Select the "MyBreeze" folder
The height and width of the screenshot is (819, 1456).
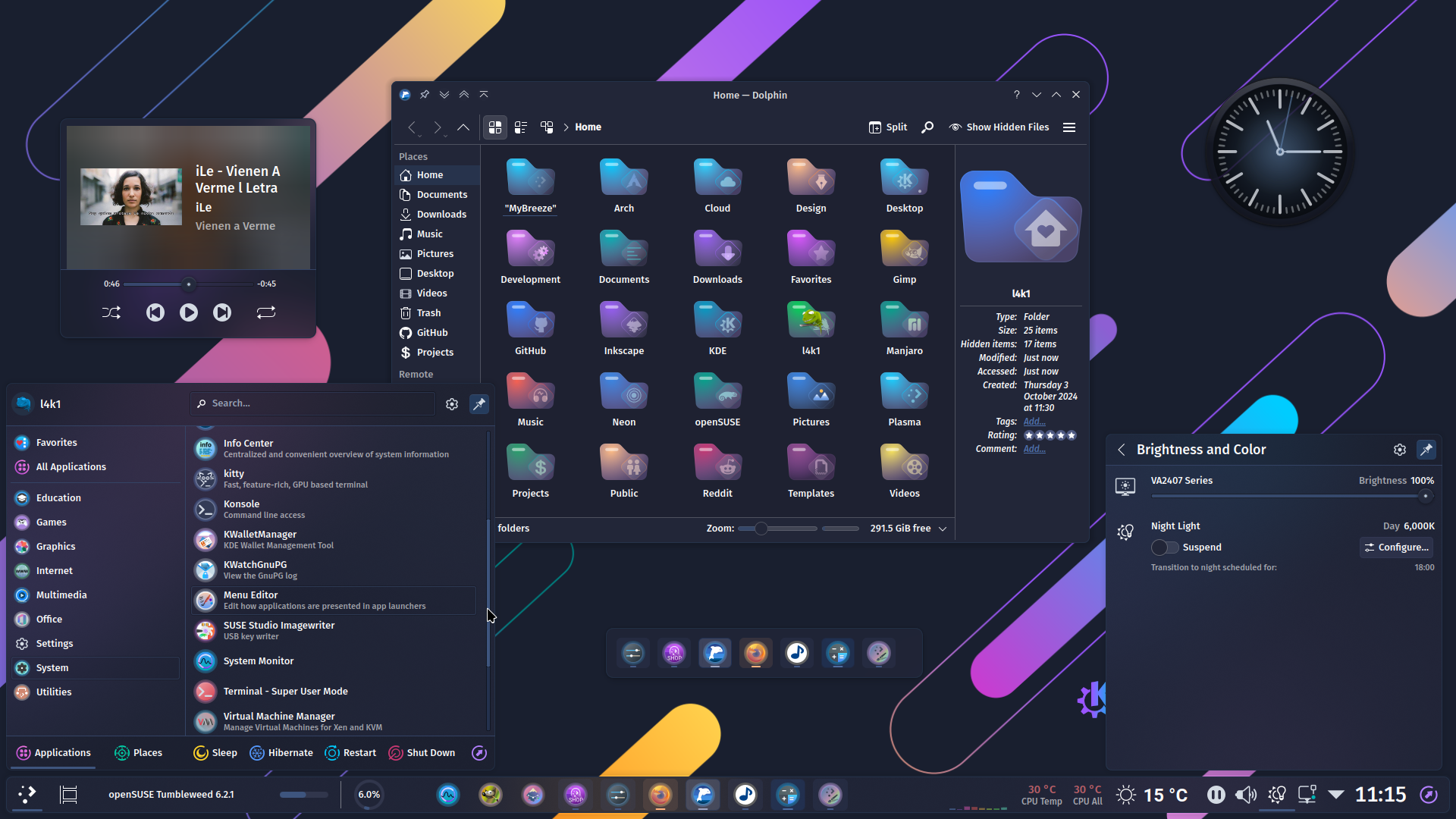[531, 187]
